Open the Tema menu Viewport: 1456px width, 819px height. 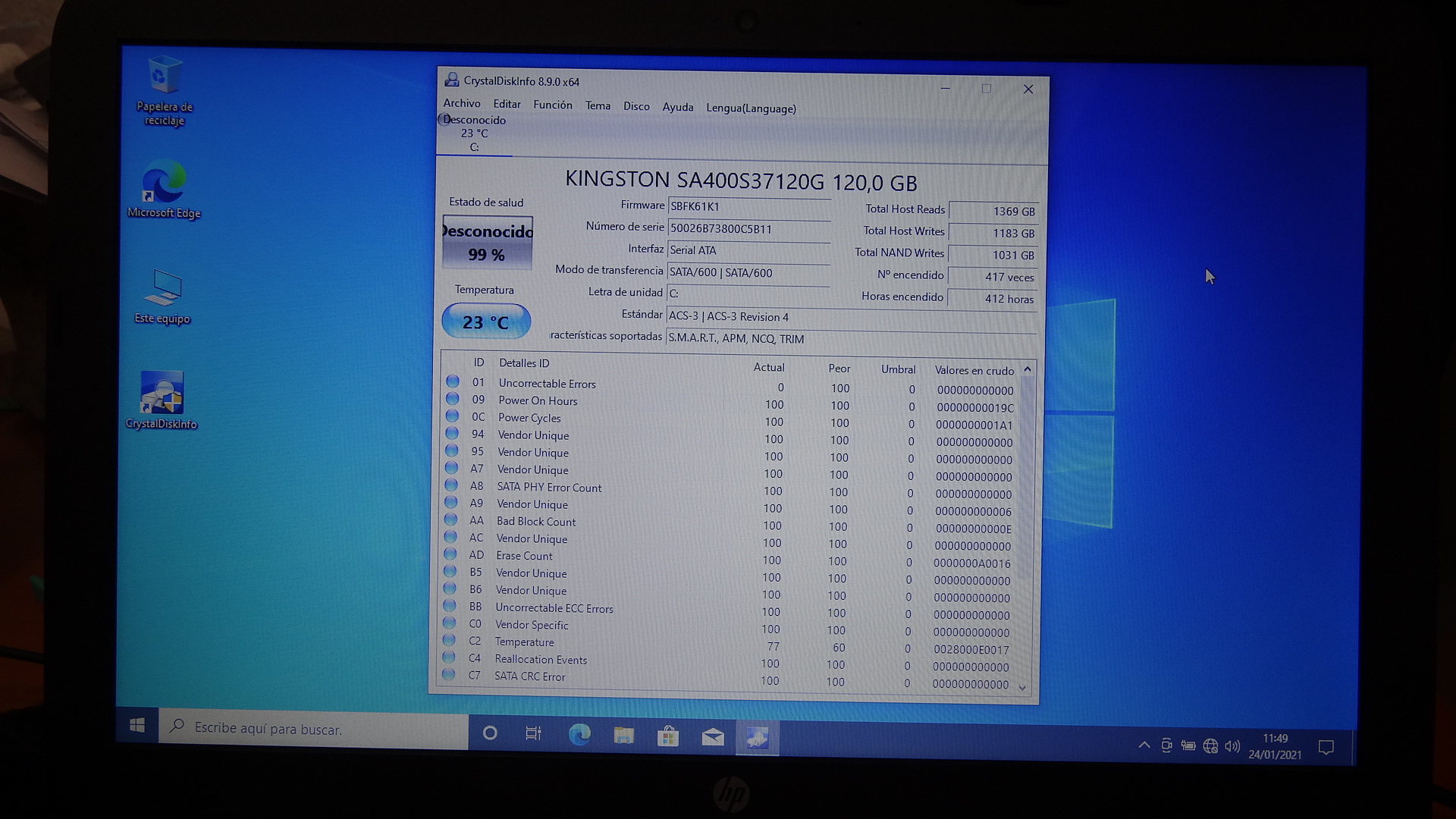coord(598,106)
